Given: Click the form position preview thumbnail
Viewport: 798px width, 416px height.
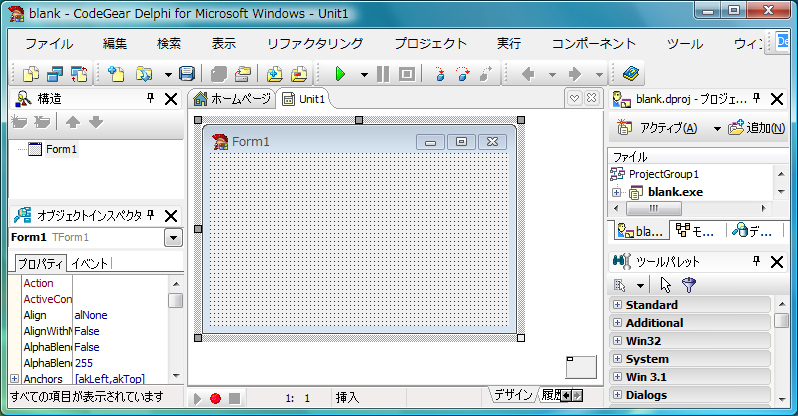Looking at the screenshot, I should [581, 367].
